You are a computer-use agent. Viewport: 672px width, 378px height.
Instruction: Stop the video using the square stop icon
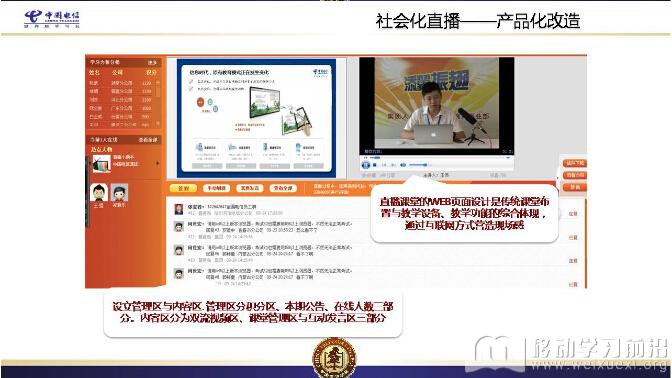(375, 165)
